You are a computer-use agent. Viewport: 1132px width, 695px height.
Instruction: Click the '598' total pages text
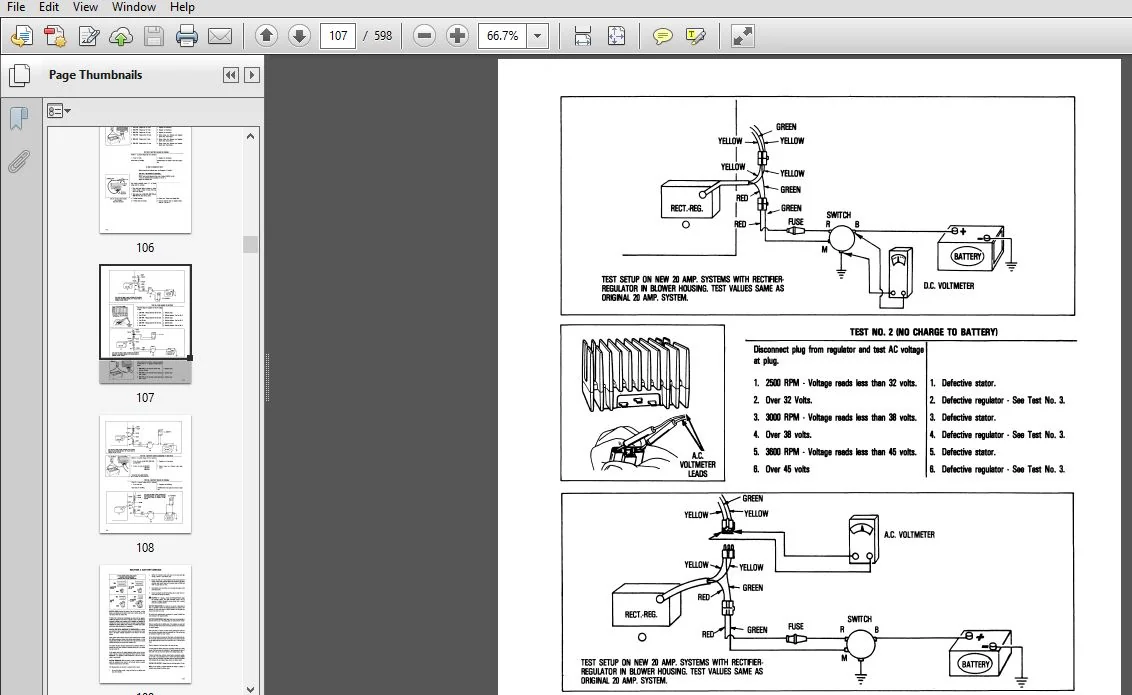[383, 35]
